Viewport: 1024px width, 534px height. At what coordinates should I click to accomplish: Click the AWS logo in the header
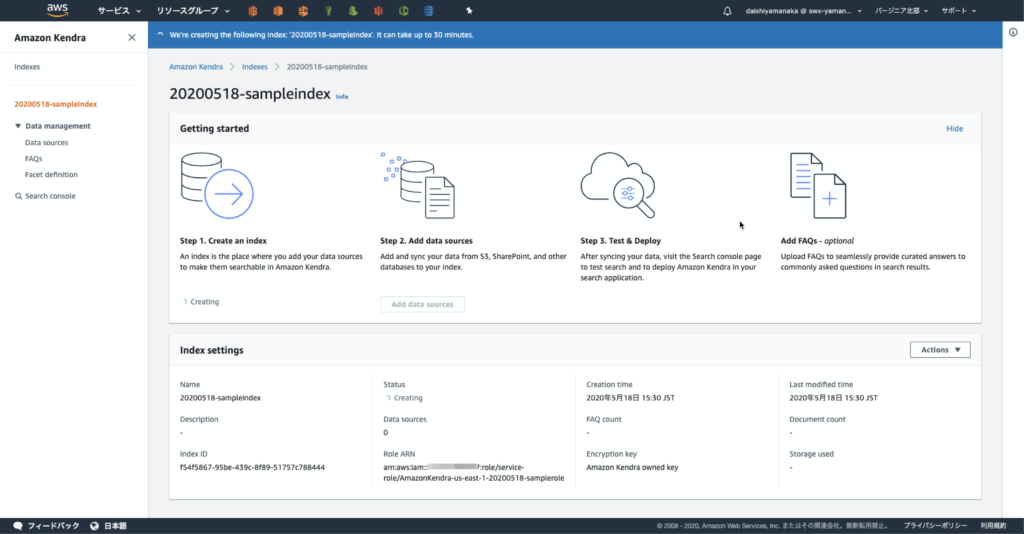(57, 10)
